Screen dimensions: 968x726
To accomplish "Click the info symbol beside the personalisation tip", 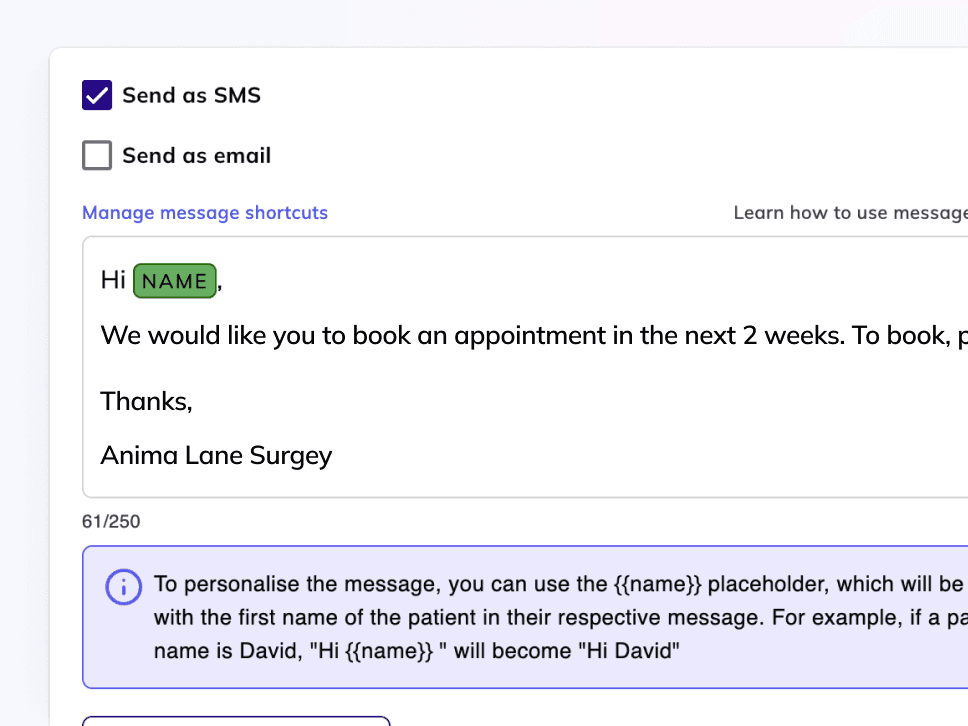I will [123, 587].
